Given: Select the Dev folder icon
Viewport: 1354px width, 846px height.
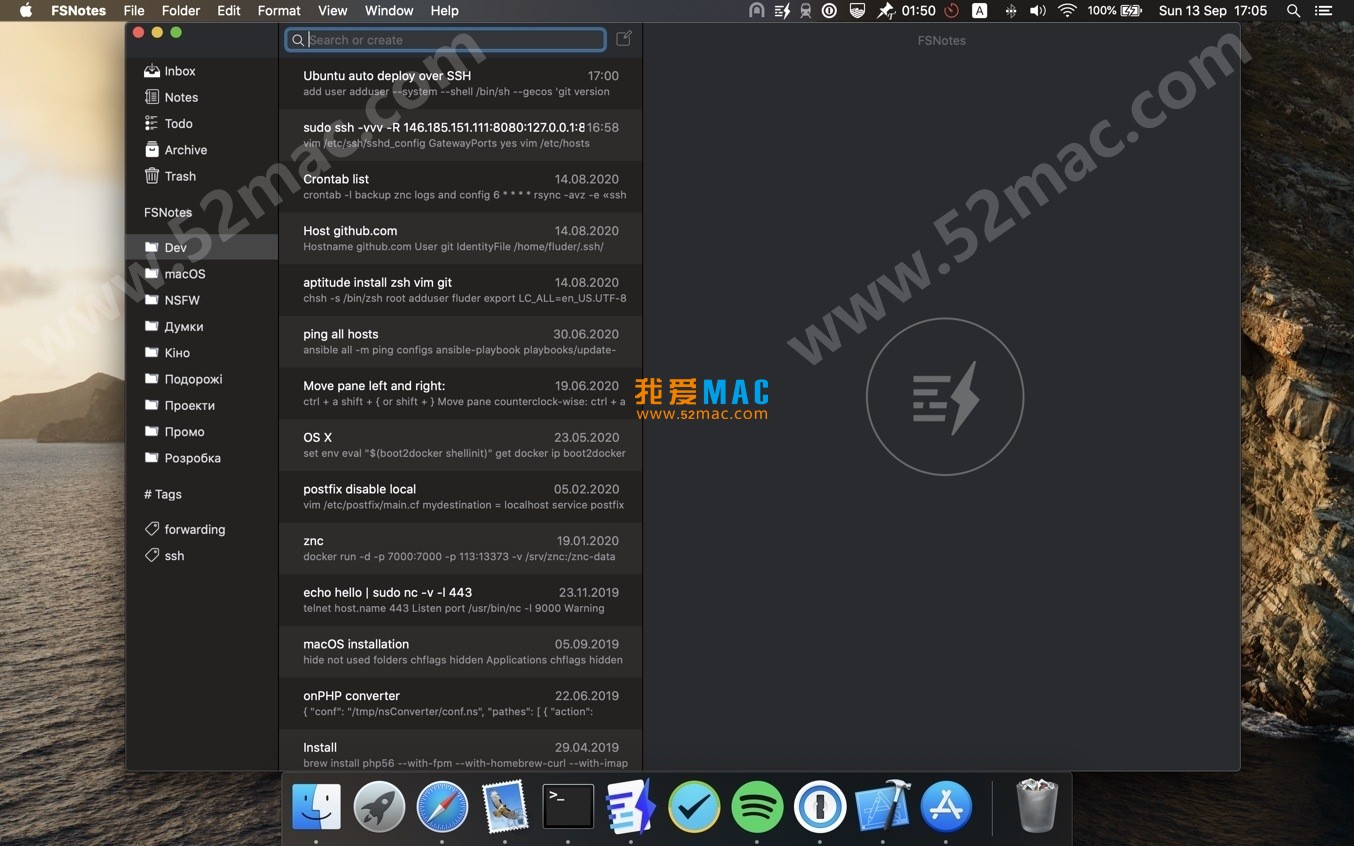Looking at the screenshot, I should tap(152, 247).
